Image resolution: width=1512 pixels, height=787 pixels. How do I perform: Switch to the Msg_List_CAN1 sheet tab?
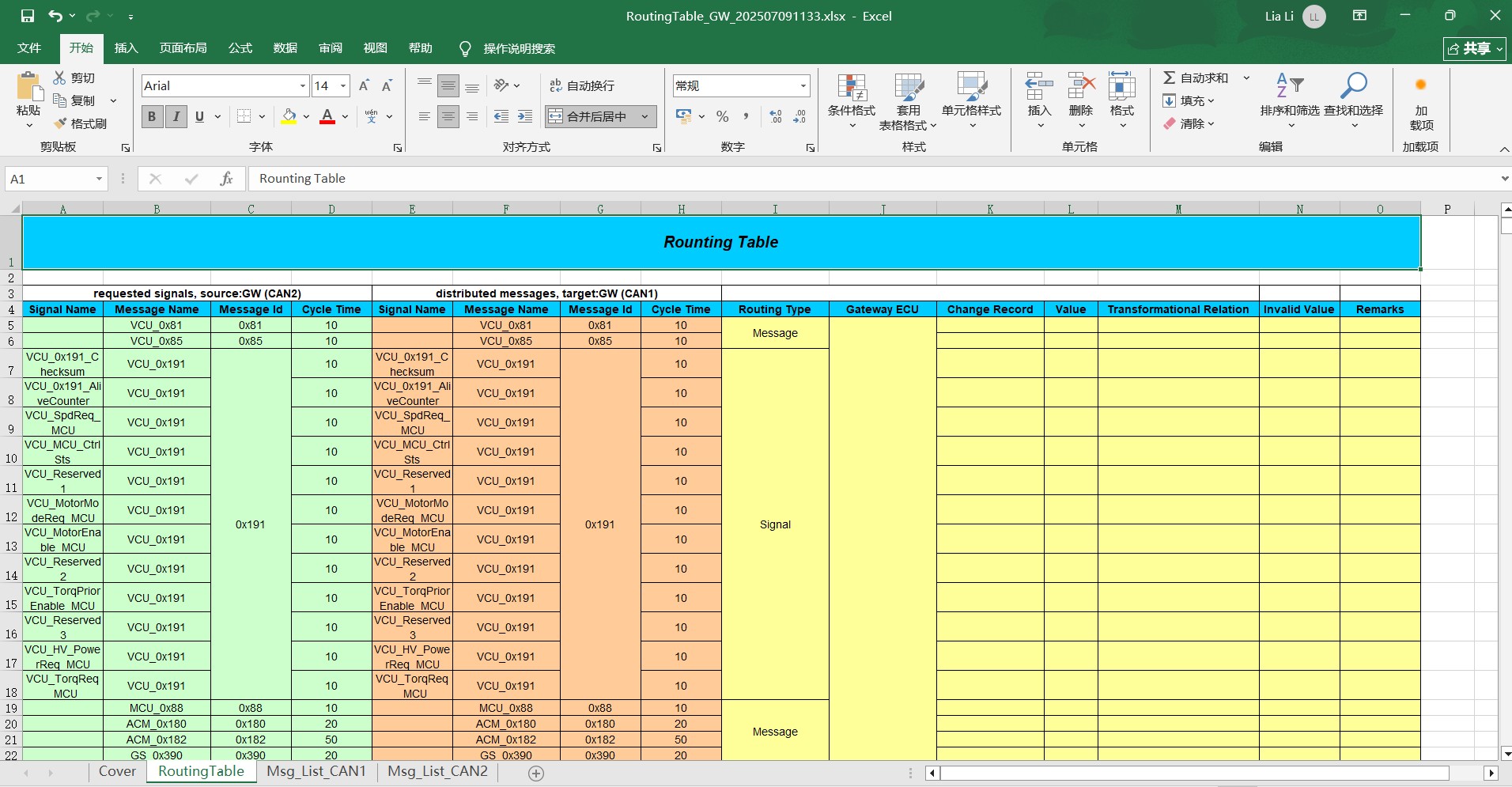[x=316, y=771]
